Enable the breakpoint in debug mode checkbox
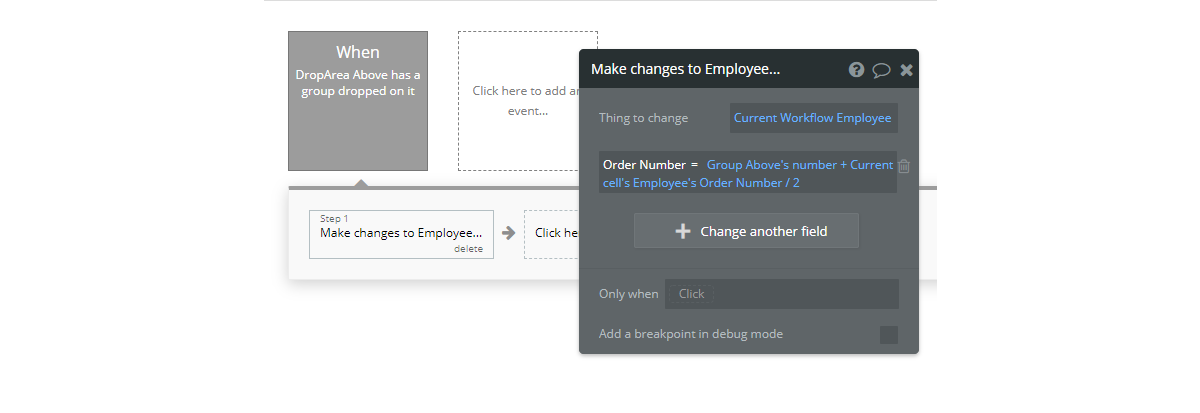Viewport: 1200px width, 413px height. (x=888, y=335)
